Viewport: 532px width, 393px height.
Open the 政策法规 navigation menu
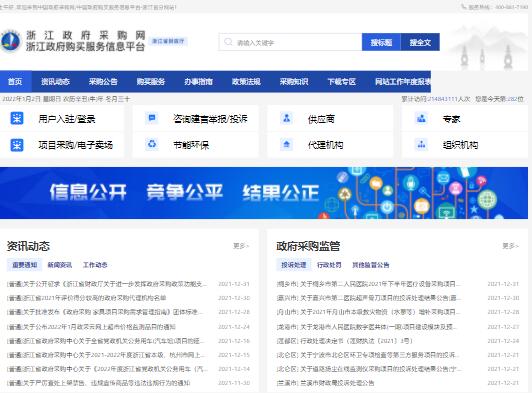(246, 81)
